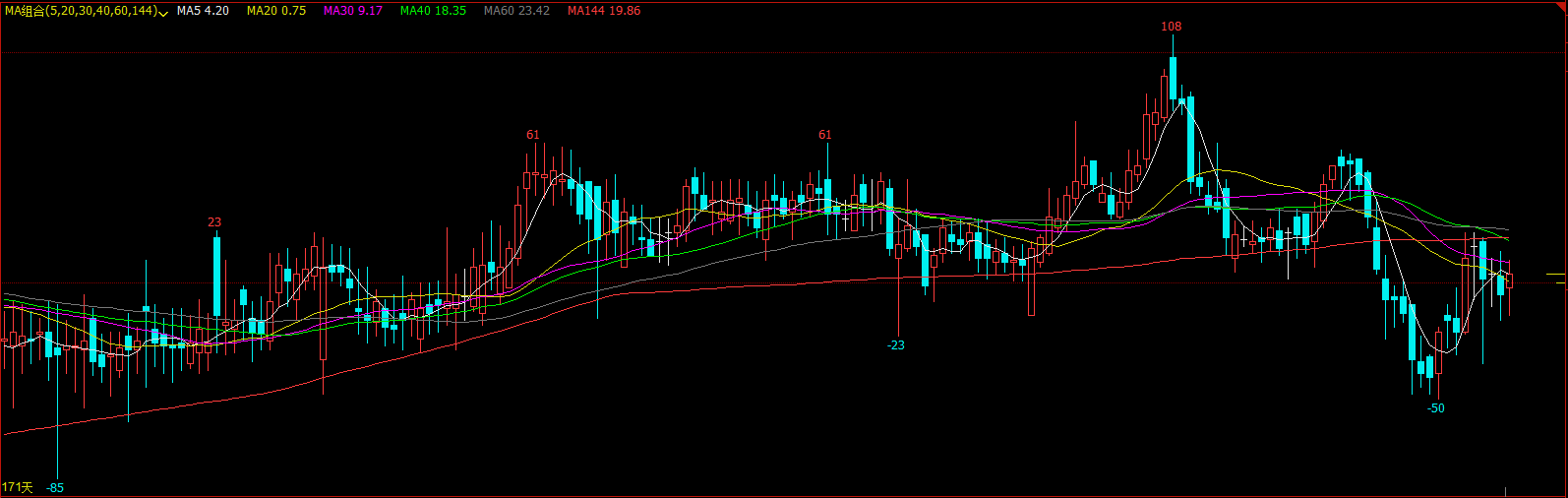Screen dimensions: 1568x498
Task: Click the magenta MA30 9.17 legend label
Action: click(x=353, y=11)
